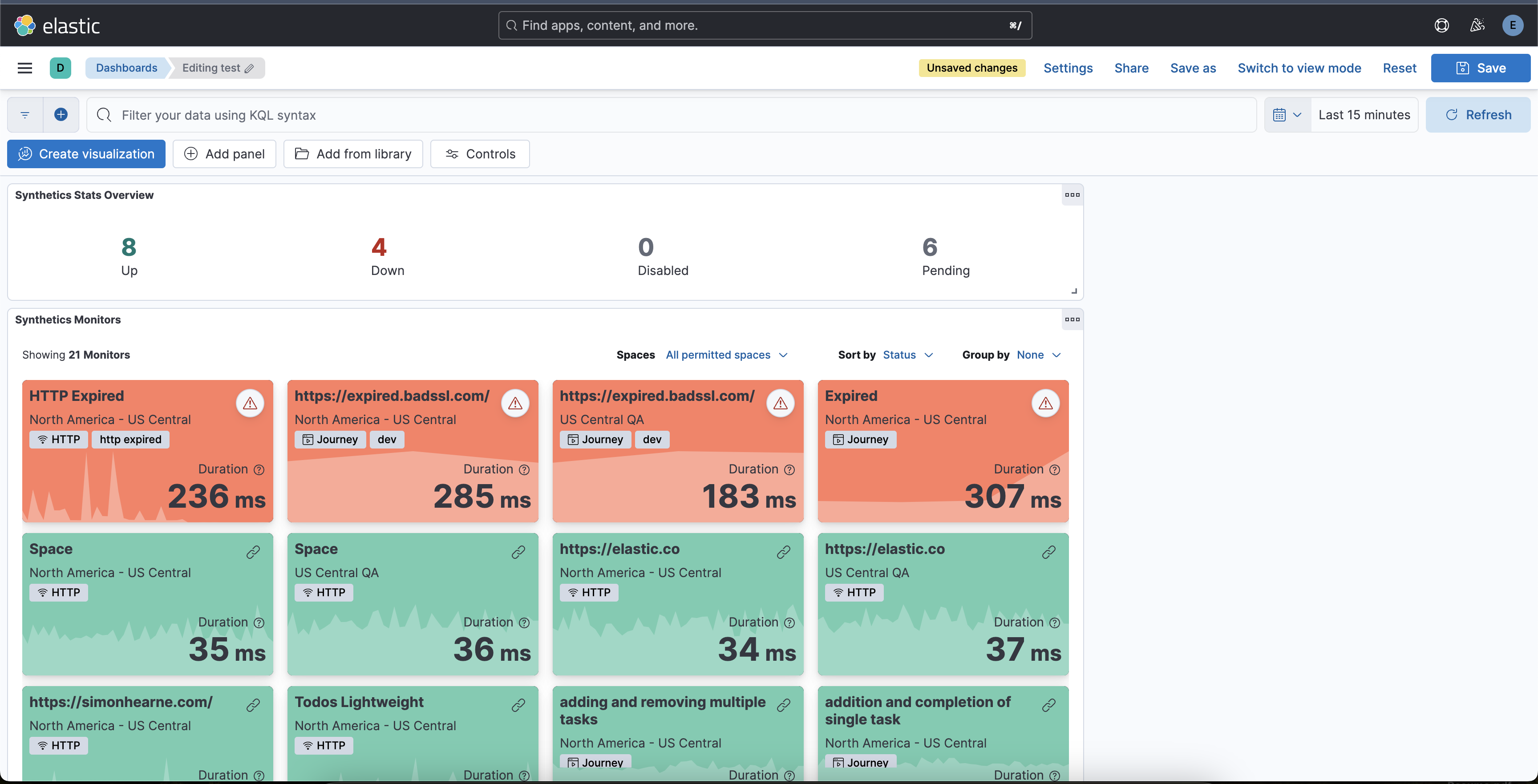Click the 6 Pending stat
Screen dimensions: 1538x784
[x=946, y=257]
